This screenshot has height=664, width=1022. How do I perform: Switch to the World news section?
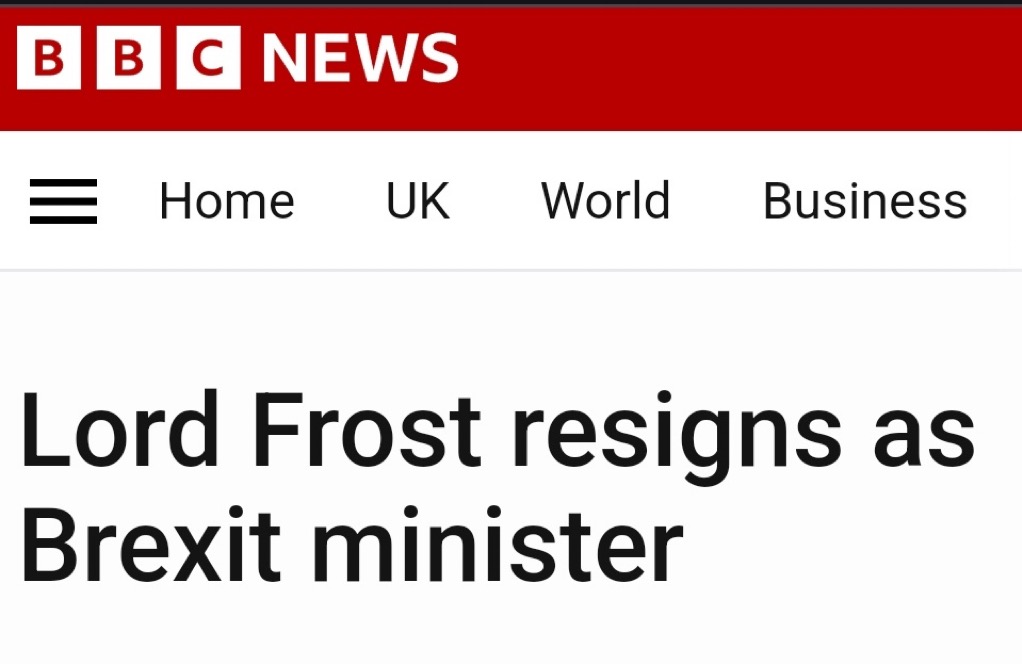tap(606, 201)
